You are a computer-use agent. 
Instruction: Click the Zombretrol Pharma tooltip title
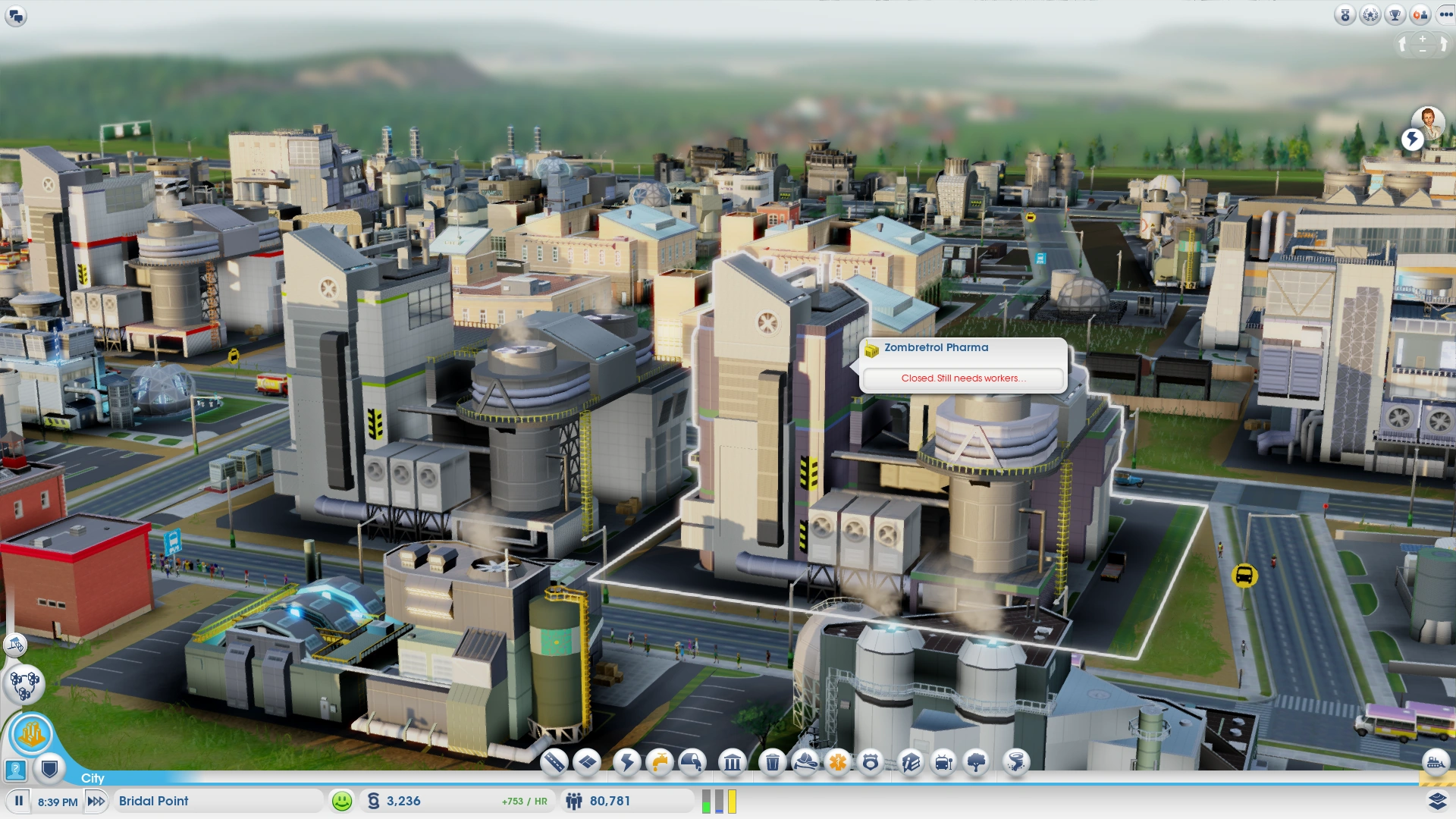(936, 347)
